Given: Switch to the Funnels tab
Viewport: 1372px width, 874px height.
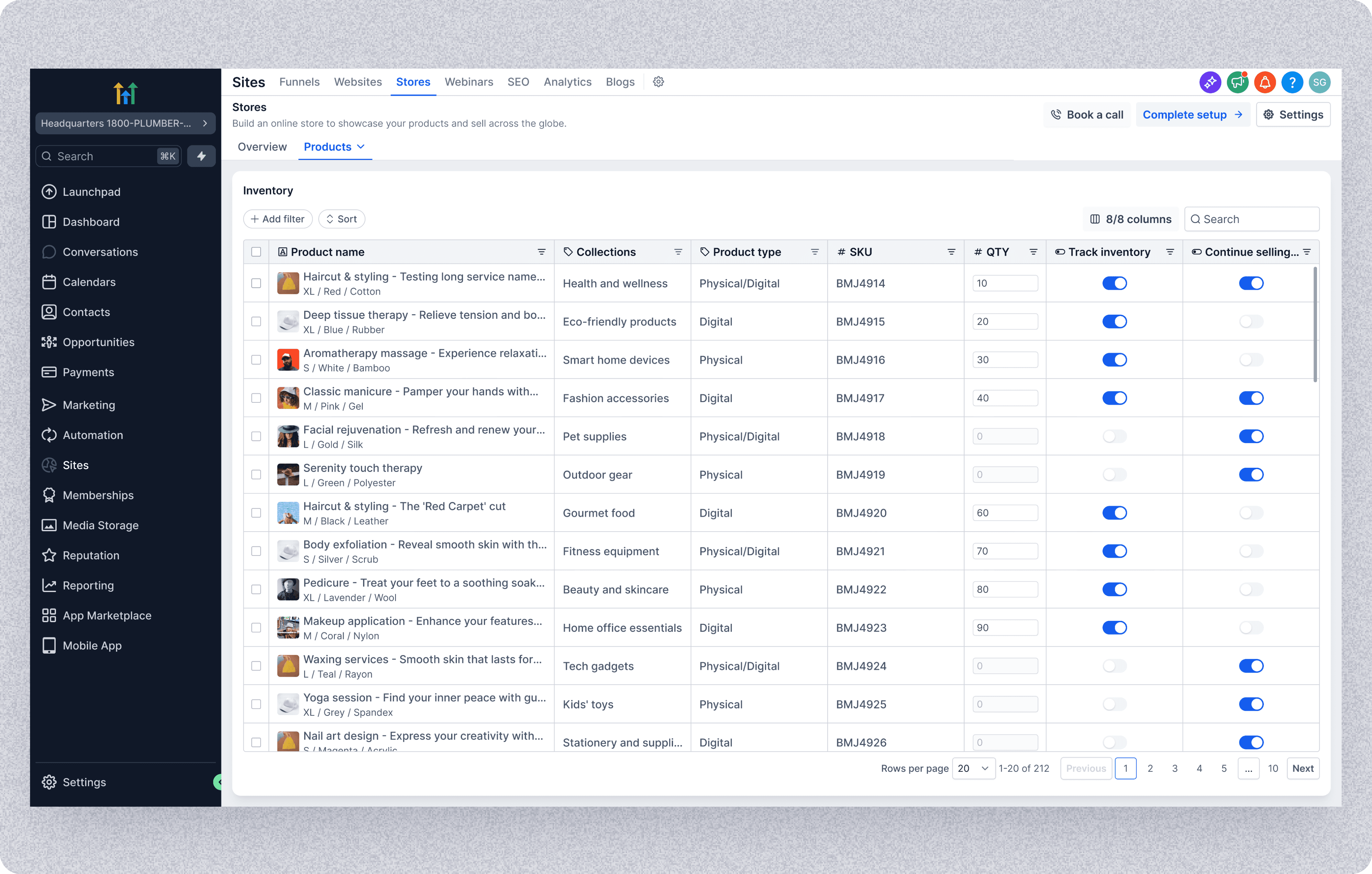Looking at the screenshot, I should (x=299, y=82).
